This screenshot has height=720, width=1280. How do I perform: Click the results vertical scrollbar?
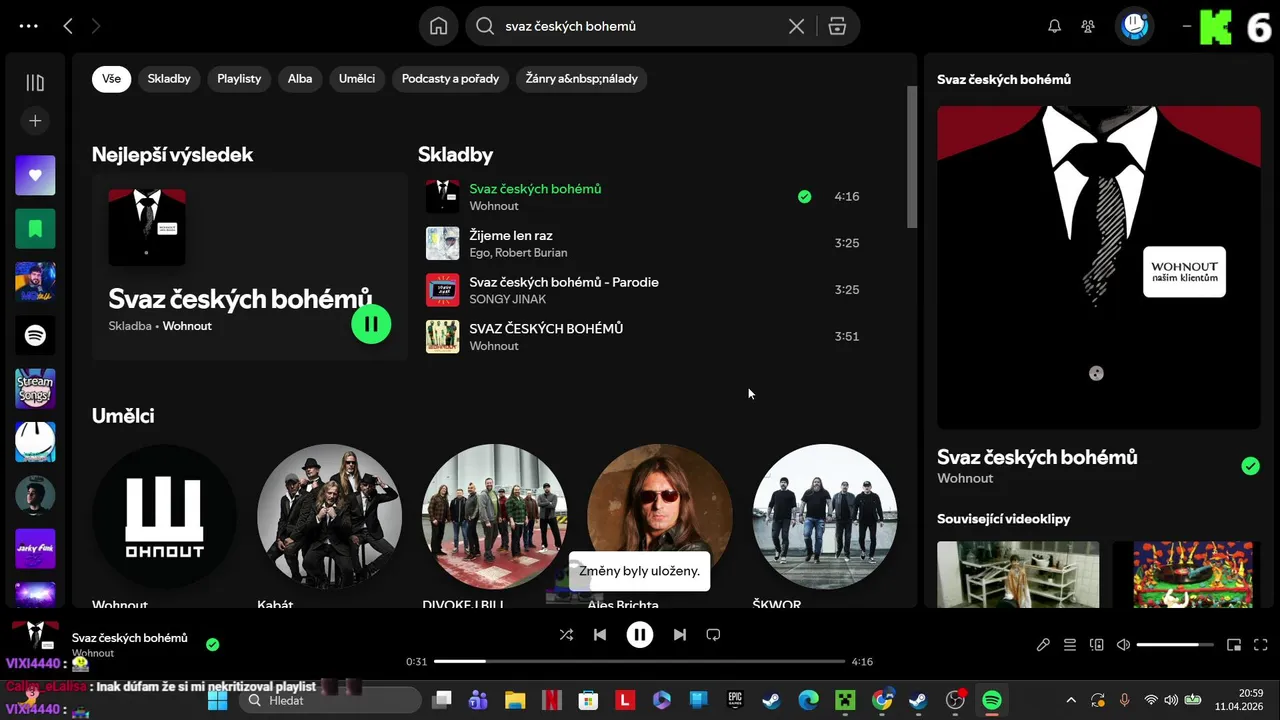pos(911,157)
